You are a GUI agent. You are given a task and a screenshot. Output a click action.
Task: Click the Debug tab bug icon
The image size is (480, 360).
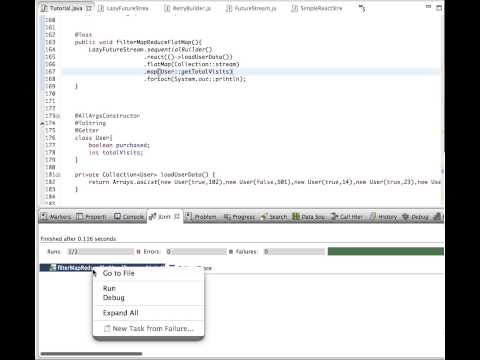click(406, 217)
